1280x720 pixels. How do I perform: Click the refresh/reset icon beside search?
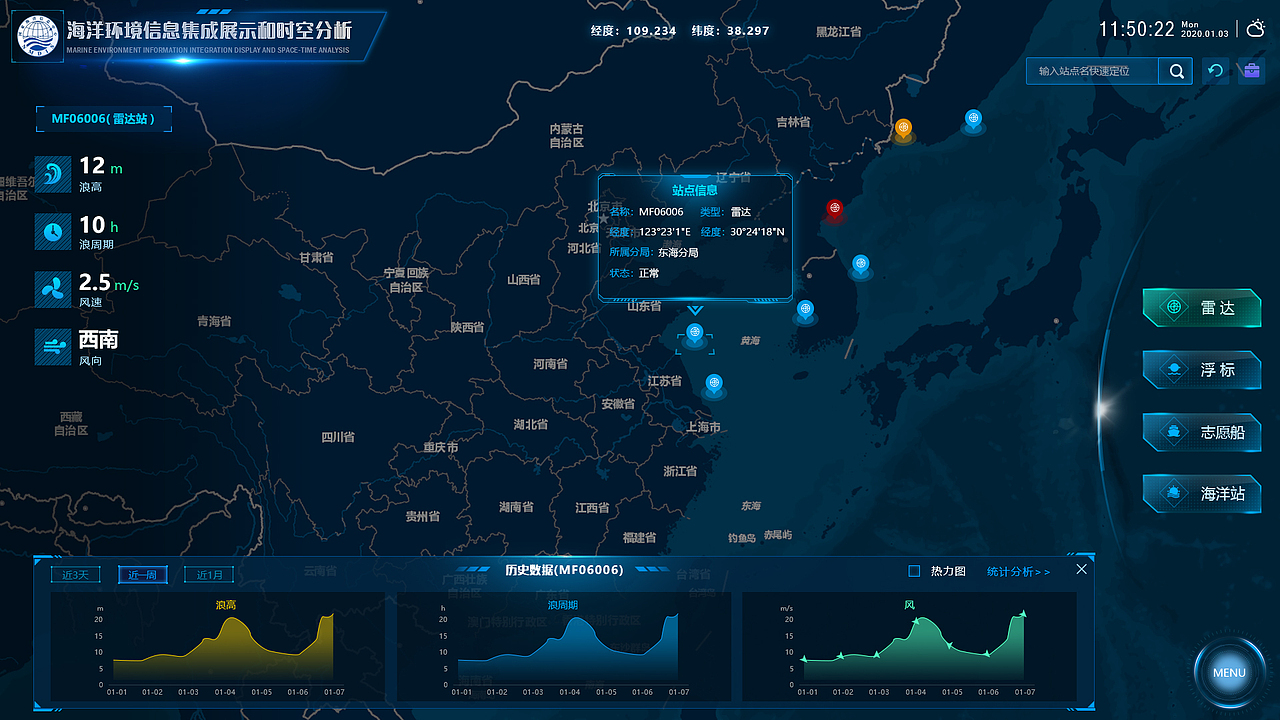[x=1215, y=71]
